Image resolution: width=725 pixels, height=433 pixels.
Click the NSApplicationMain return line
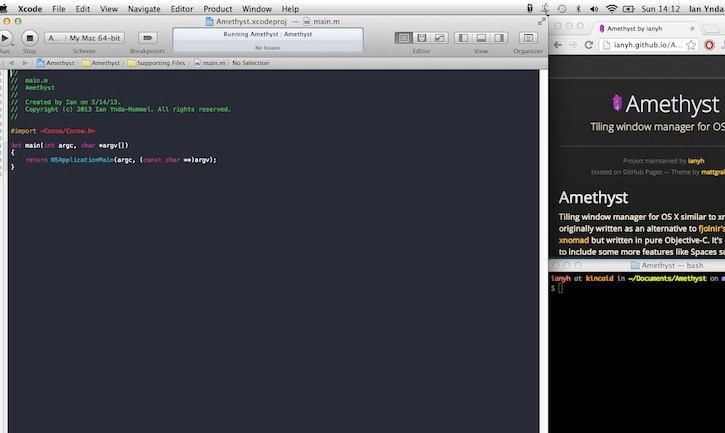coord(121,160)
